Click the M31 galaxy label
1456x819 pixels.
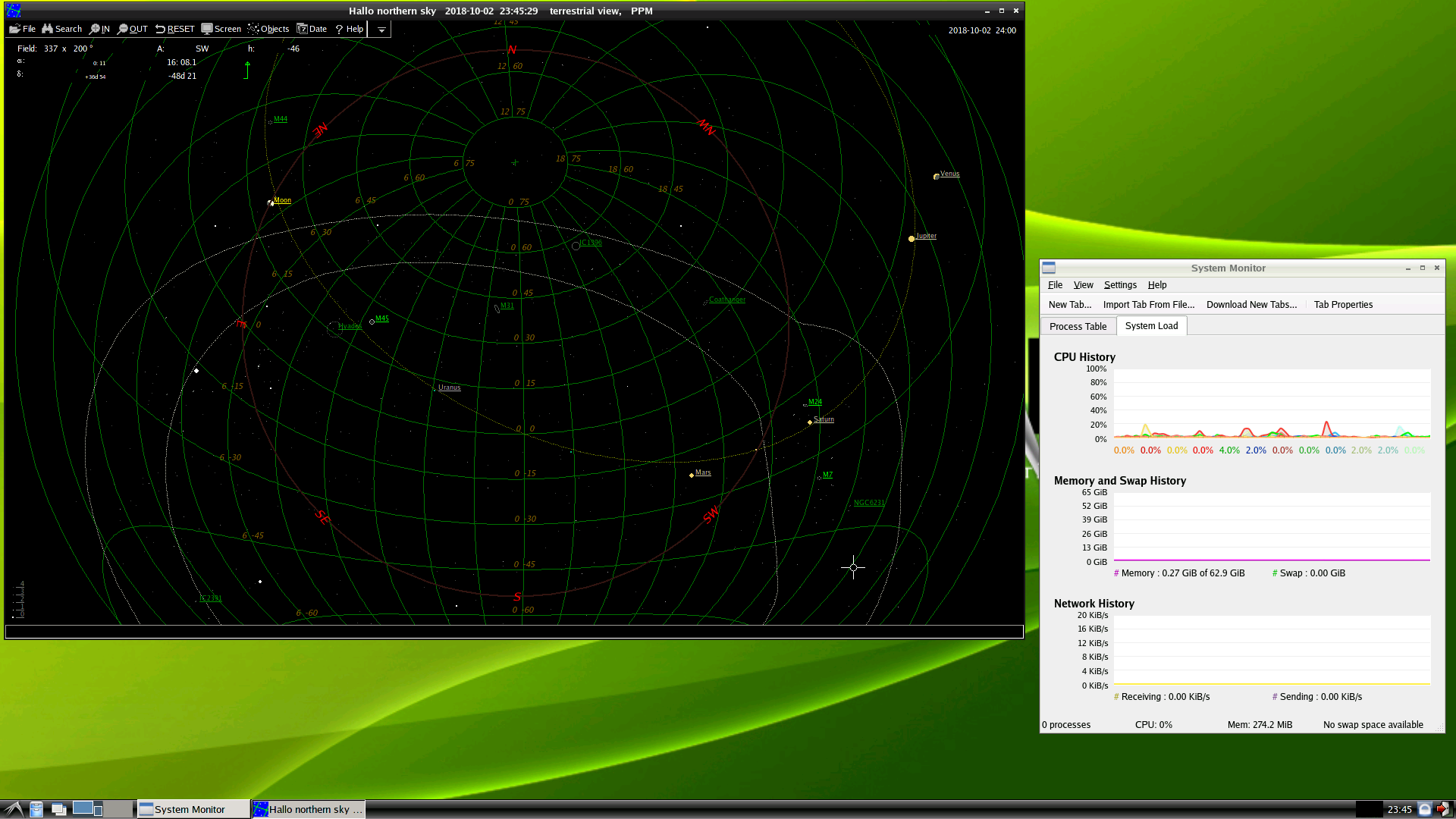pyautogui.click(x=507, y=306)
